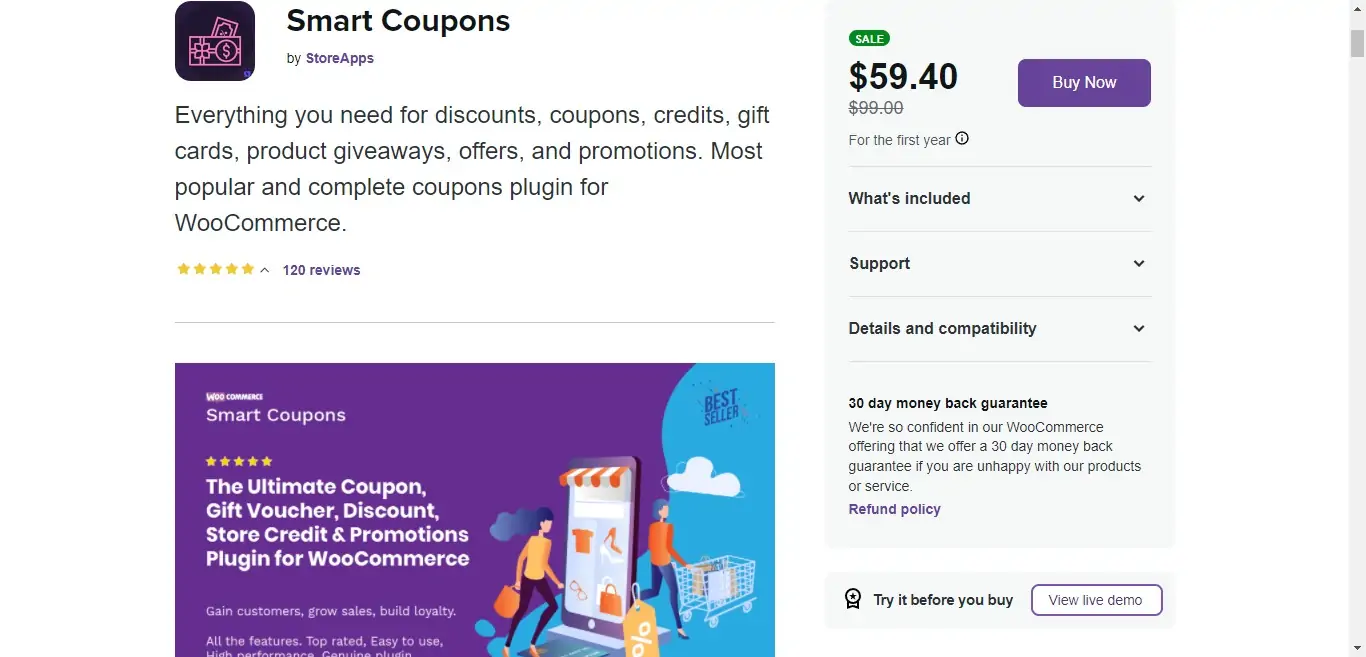Open the rating breakdown chevron beside the stars
The image size is (1366, 657).
(x=265, y=270)
